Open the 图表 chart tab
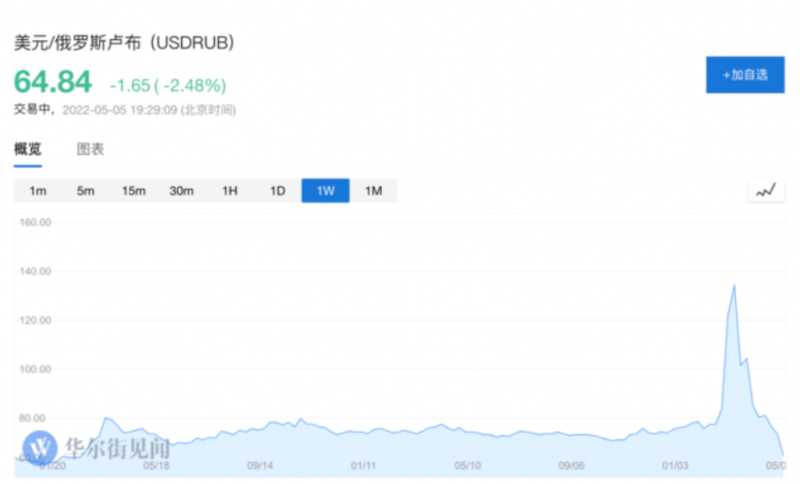The width and height of the screenshot is (800, 484). [x=90, y=149]
